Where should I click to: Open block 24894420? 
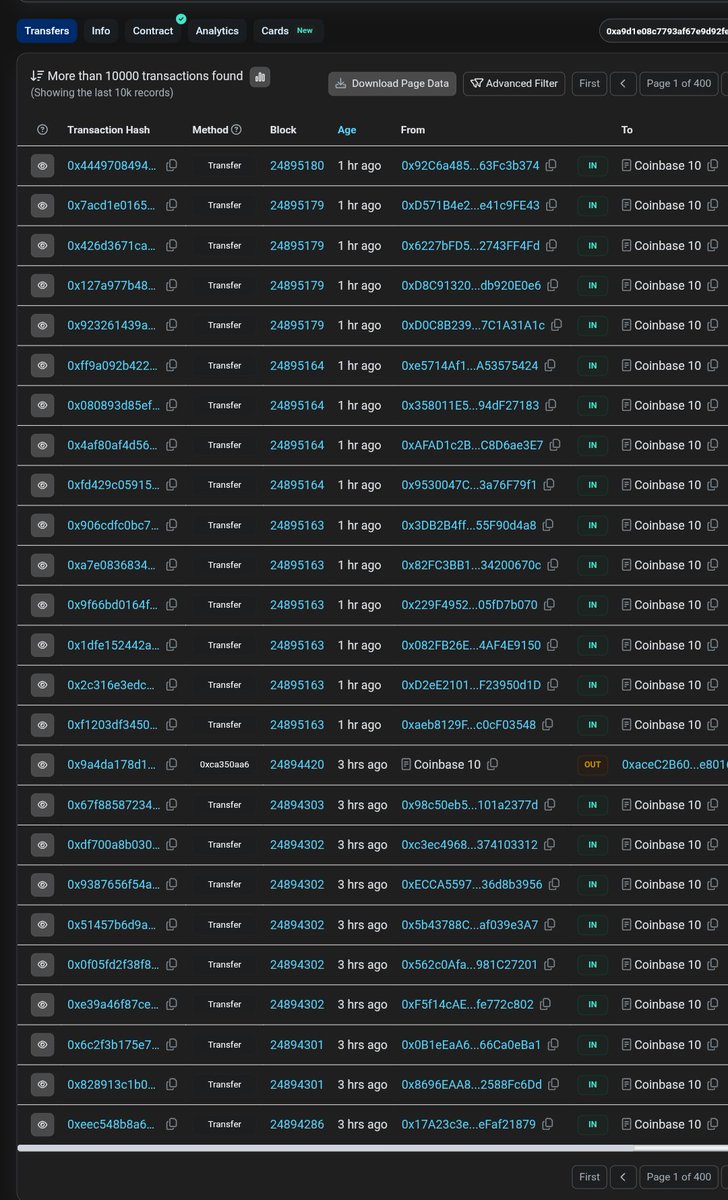(x=297, y=764)
